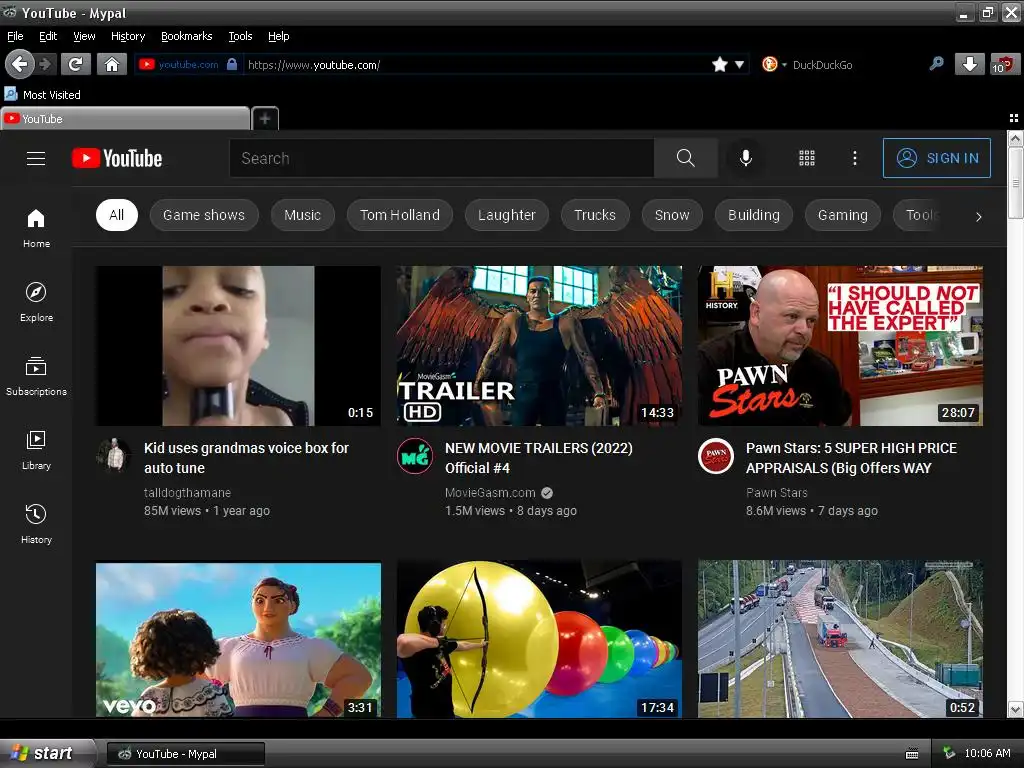Image resolution: width=1024 pixels, height=768 pixels.
Task: Click the page scrollbar down arrow
Action: tap(1016, 709)
